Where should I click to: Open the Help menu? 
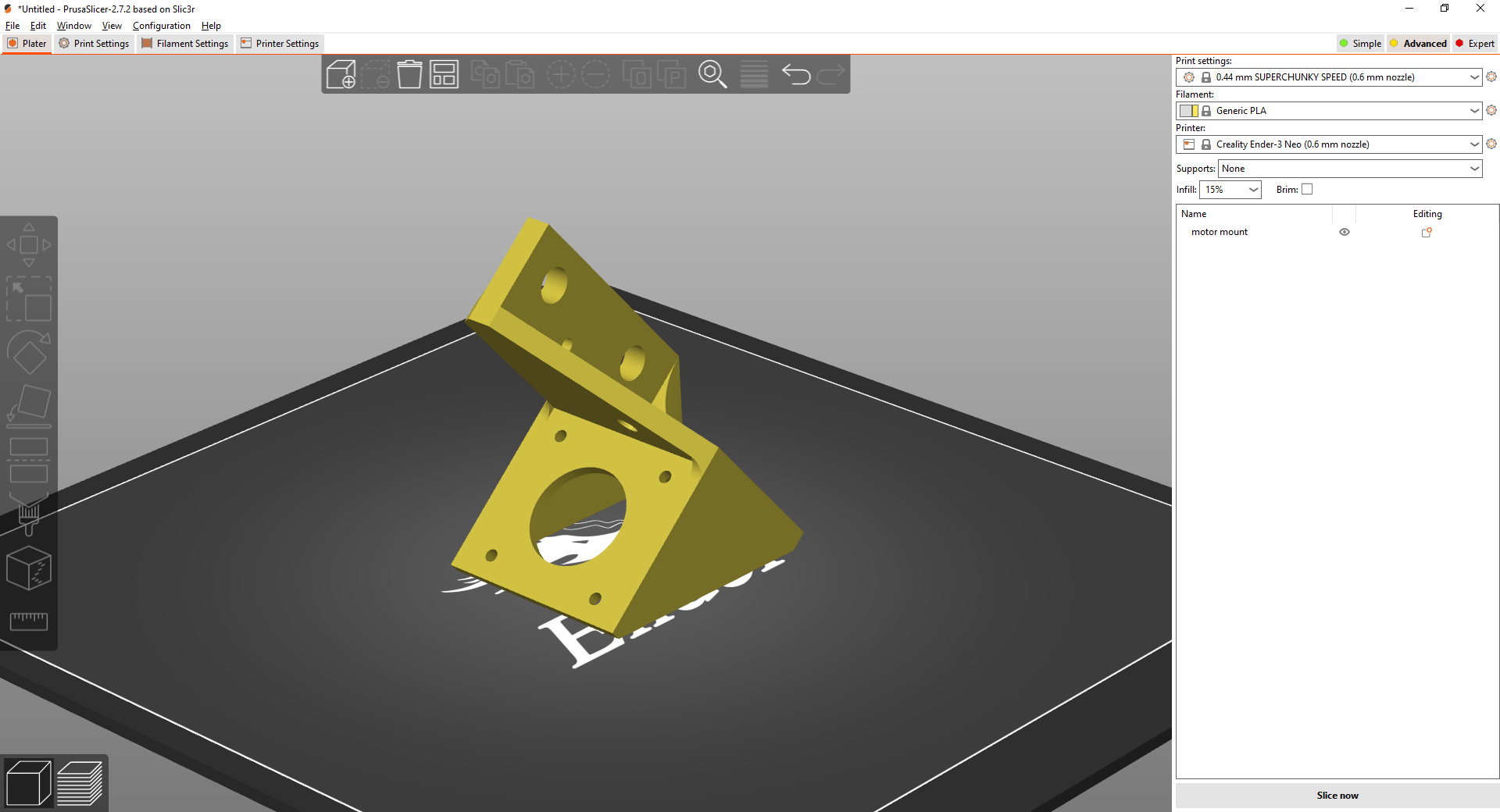point(211,26)
